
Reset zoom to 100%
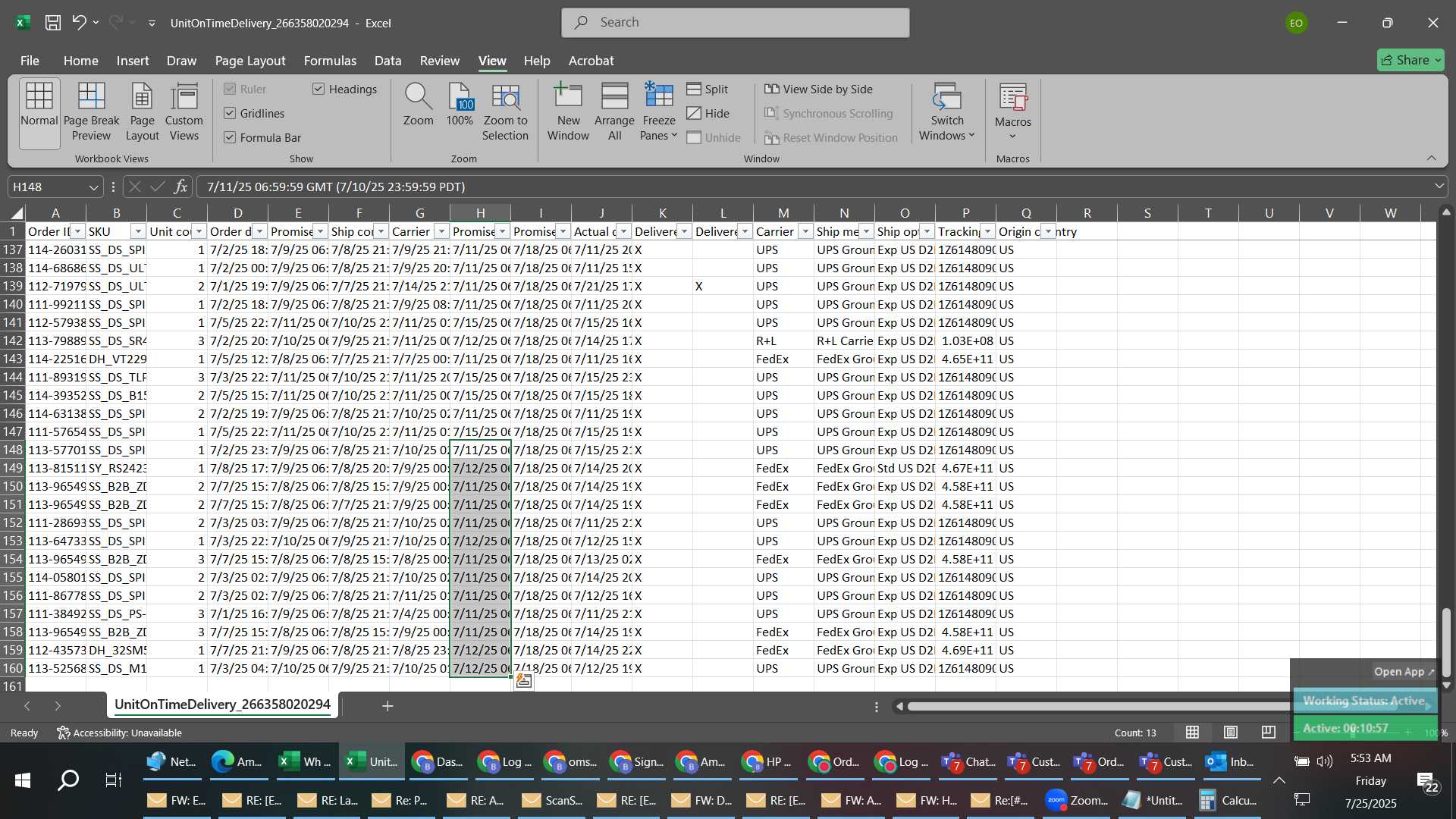[x=460, y=105]
